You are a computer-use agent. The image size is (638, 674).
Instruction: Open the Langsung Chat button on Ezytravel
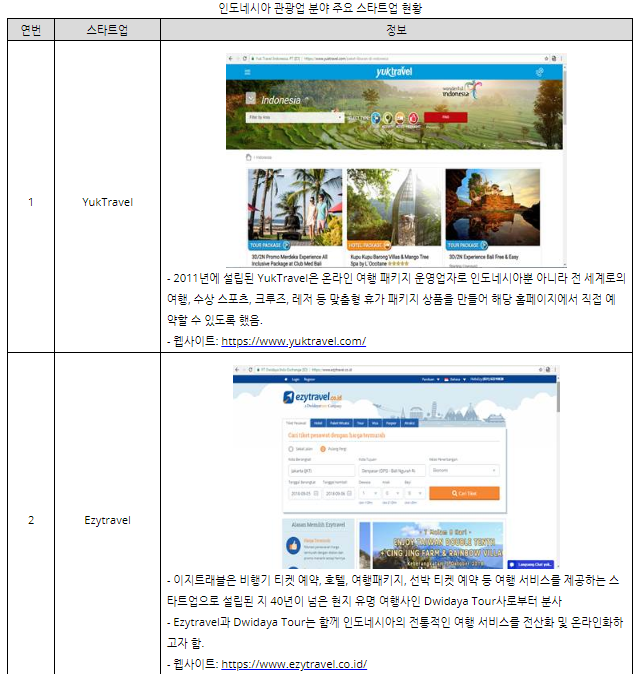pyautogui.click(x=530, y=564)
